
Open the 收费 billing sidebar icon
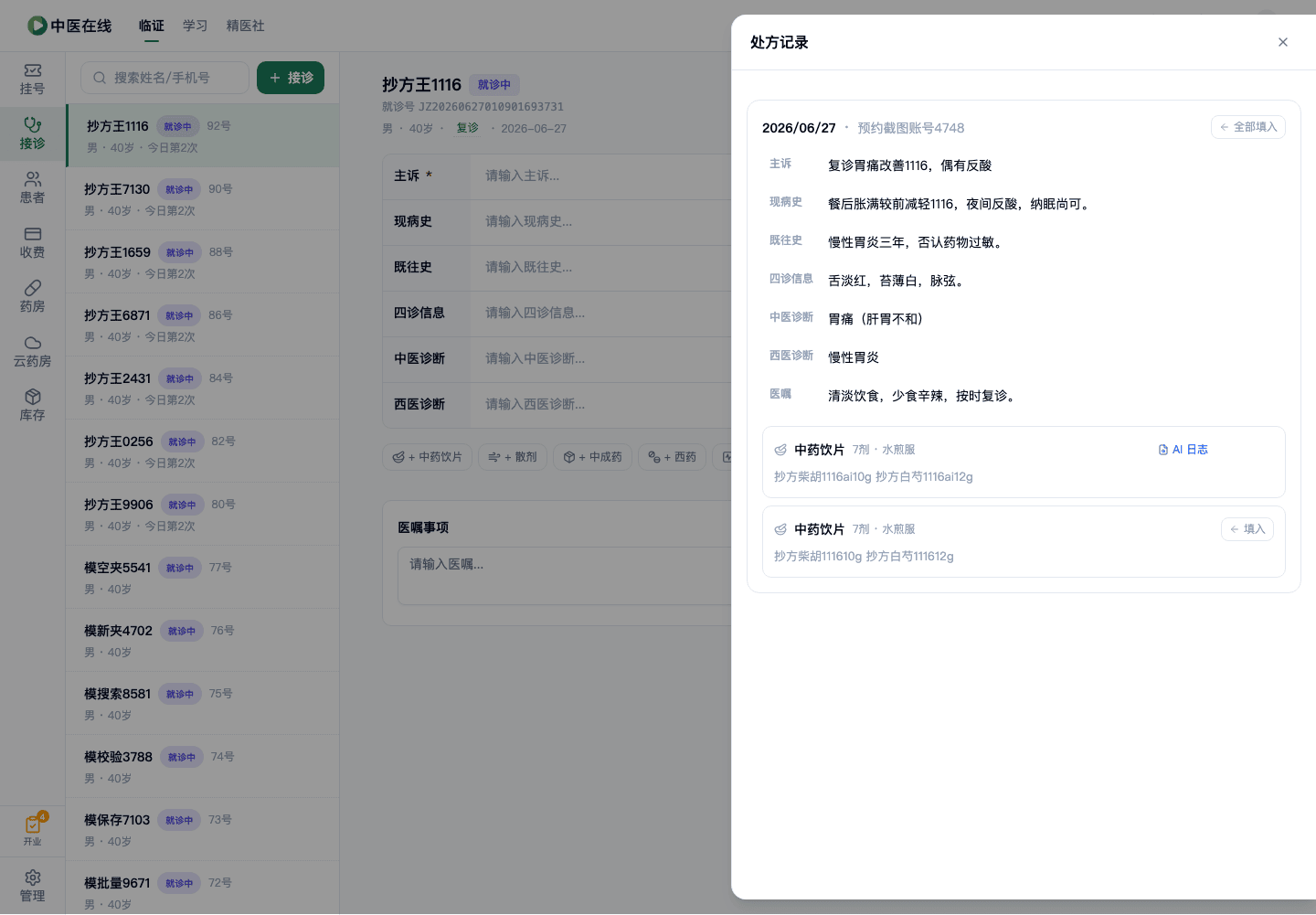33,234
